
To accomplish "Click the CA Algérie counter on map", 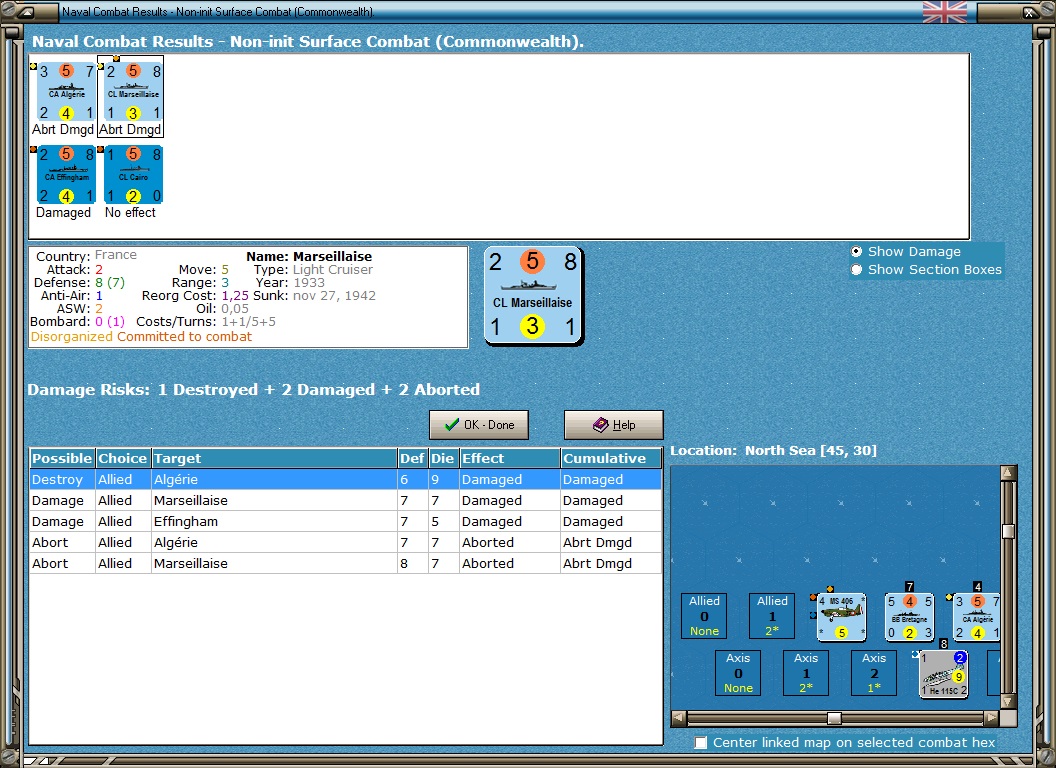I will click(977, 616).
